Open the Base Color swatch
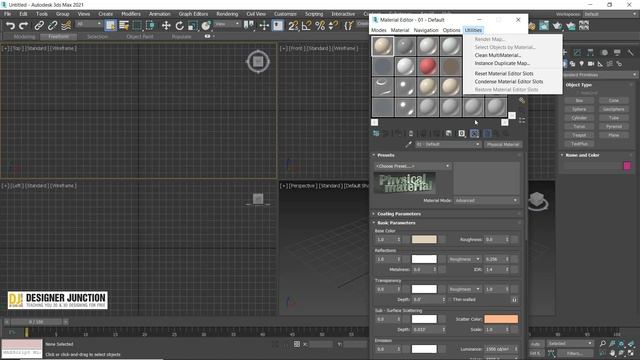 [x=424, y=239]
